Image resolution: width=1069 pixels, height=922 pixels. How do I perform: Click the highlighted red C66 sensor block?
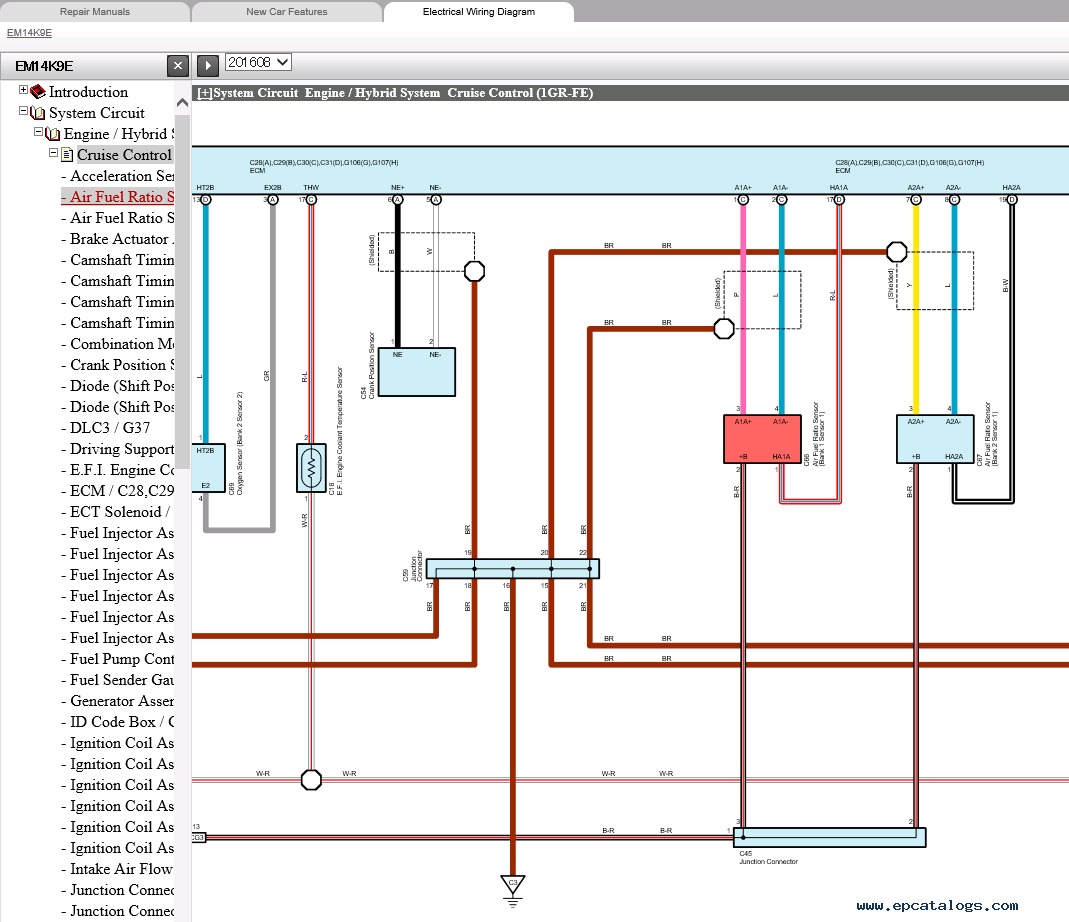pyautogui.click(x=763, y=439)
